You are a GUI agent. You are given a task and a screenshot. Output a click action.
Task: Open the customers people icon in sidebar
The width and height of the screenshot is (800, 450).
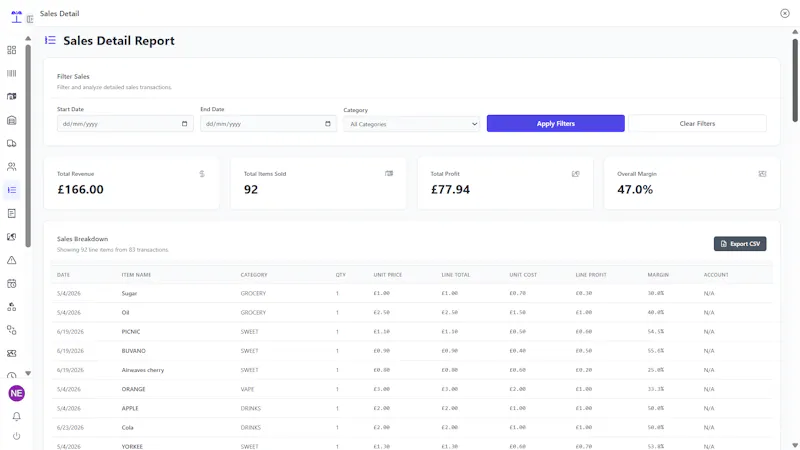pyautogui.click(x=12, y=167)
